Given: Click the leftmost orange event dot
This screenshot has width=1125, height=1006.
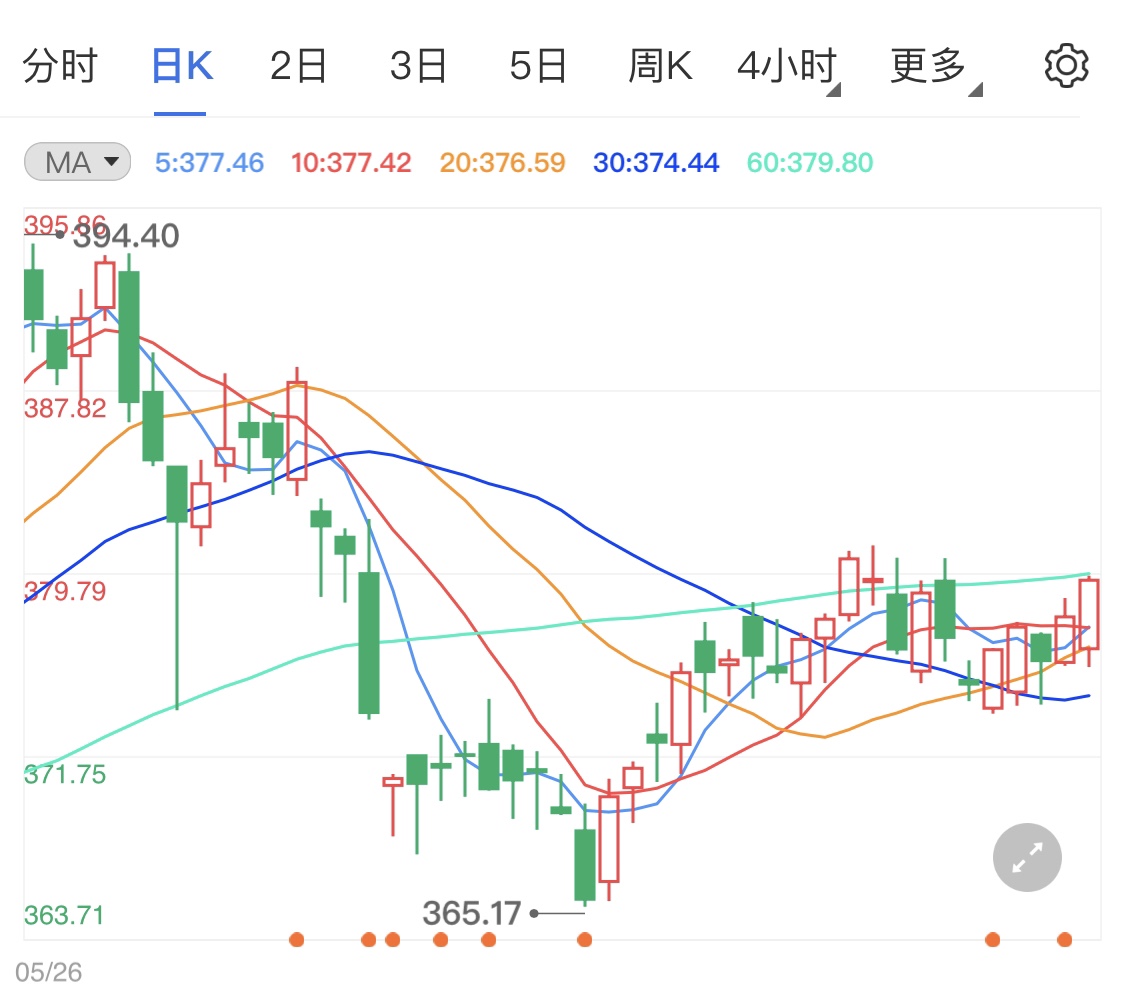Looking at the screenshot, I should coord(297,940).
